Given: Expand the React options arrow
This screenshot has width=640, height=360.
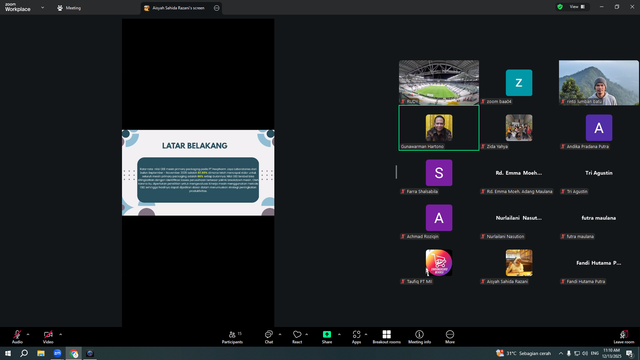Looking at the screenshot, I should [x=307, y=334].
